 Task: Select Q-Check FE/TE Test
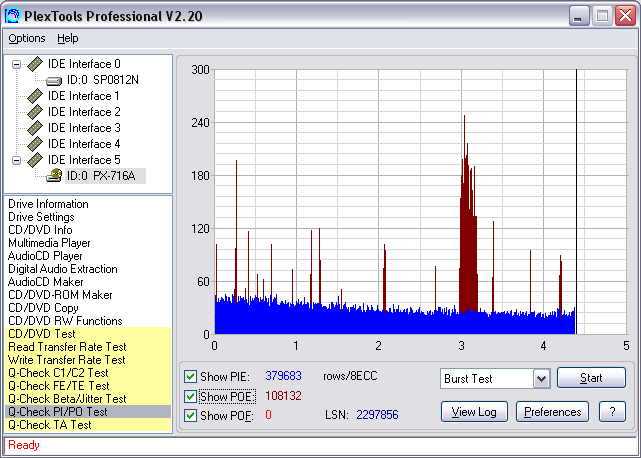tap(88, 386)
